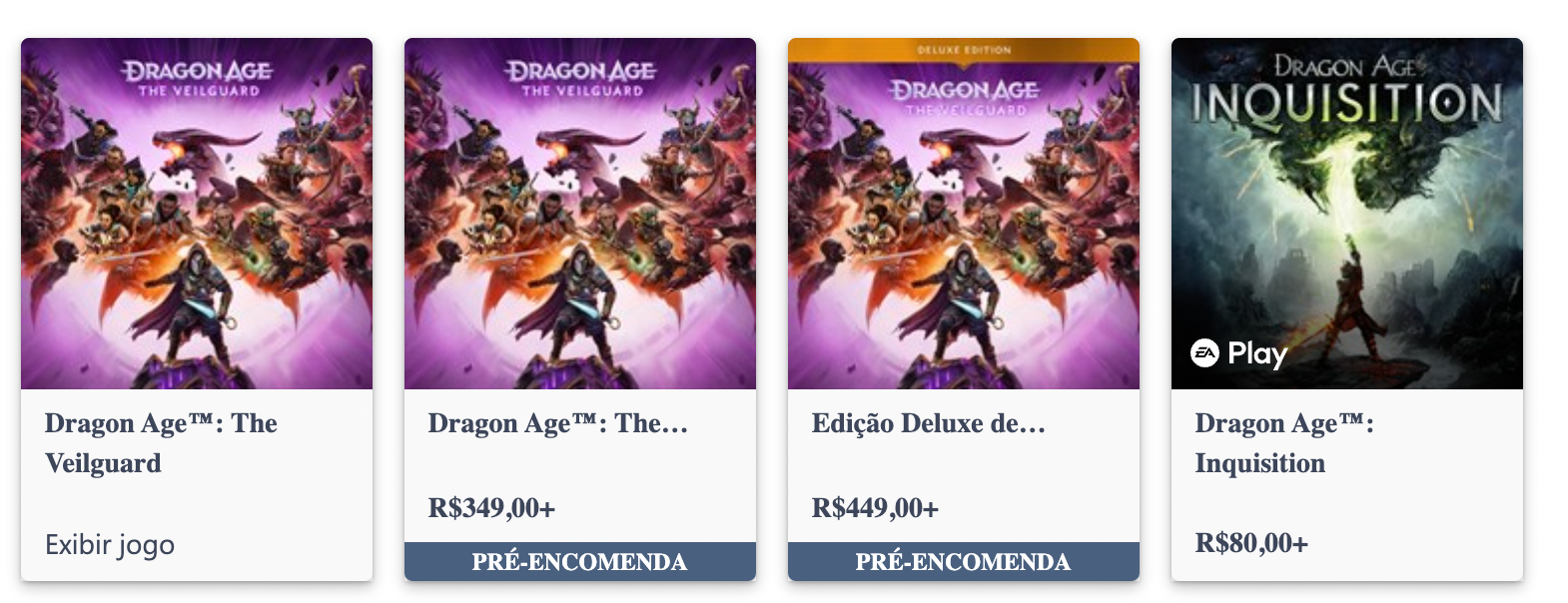Open the cover art of the R$349,00 card
This screenshot has width=1568, height=603.
pyautogui.click(x=580, y=214)
